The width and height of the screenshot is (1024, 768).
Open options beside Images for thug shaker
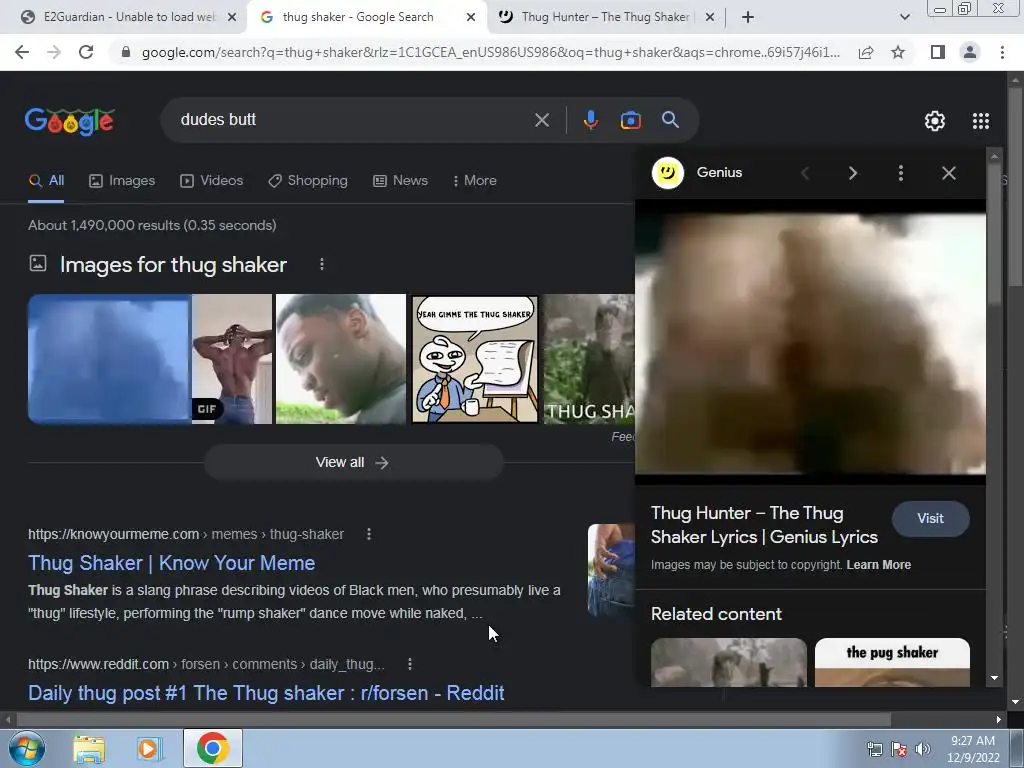point(321,264)
